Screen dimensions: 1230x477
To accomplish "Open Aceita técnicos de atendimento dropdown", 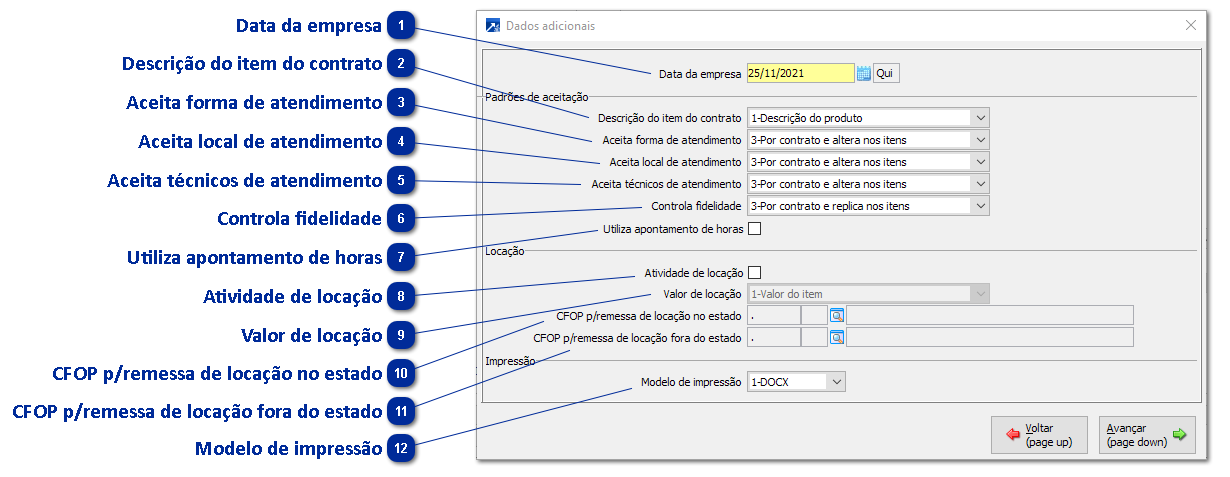I will (x=979, y=184).
